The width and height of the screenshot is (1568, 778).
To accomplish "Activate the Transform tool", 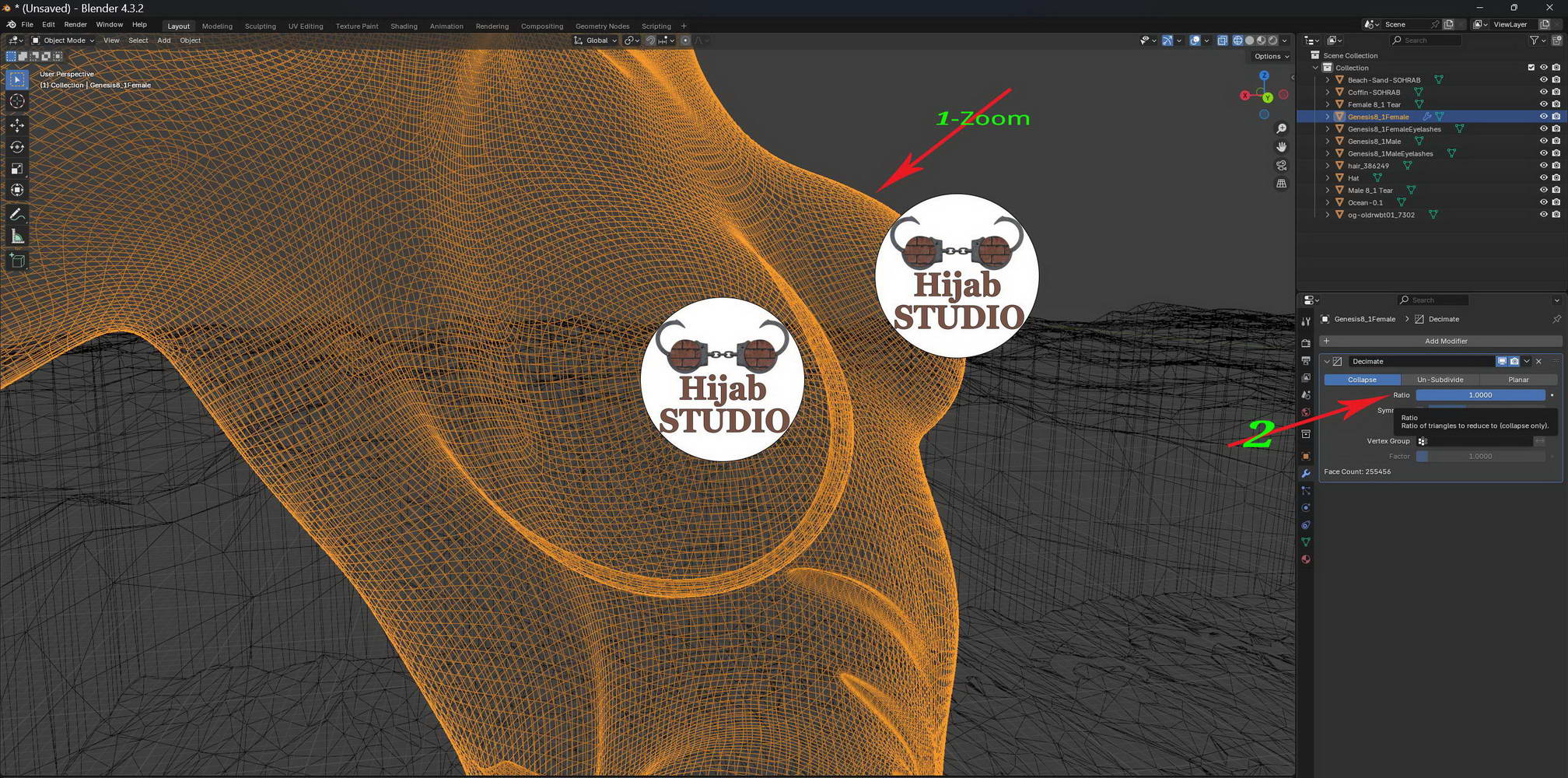I will 17,190.
